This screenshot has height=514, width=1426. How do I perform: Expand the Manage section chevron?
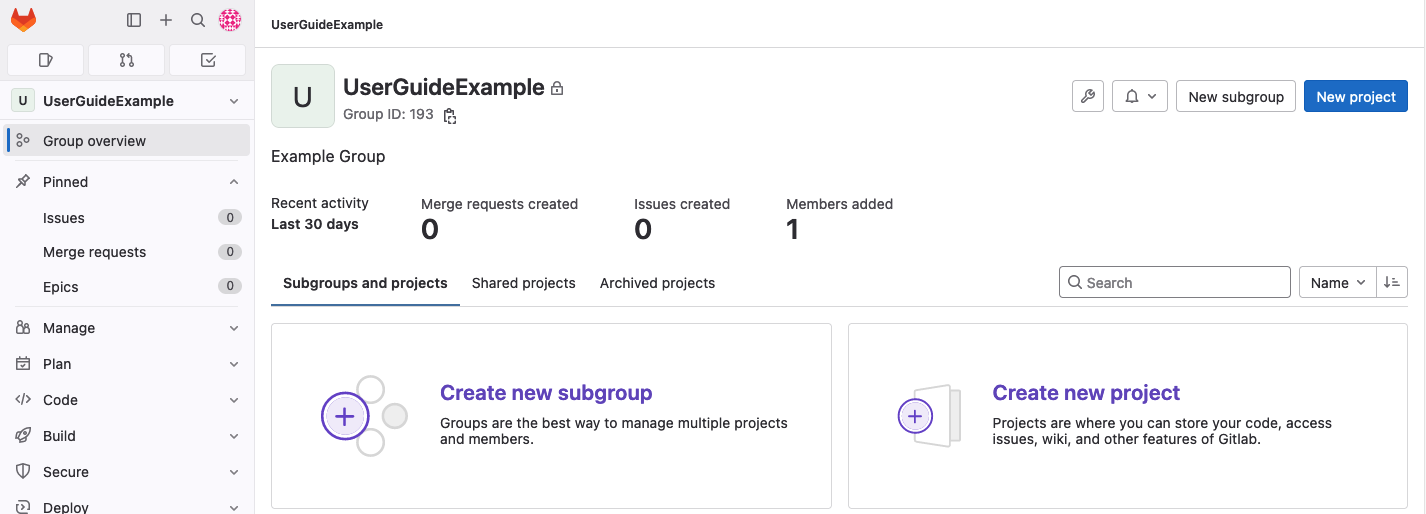(x=234, y=328)
